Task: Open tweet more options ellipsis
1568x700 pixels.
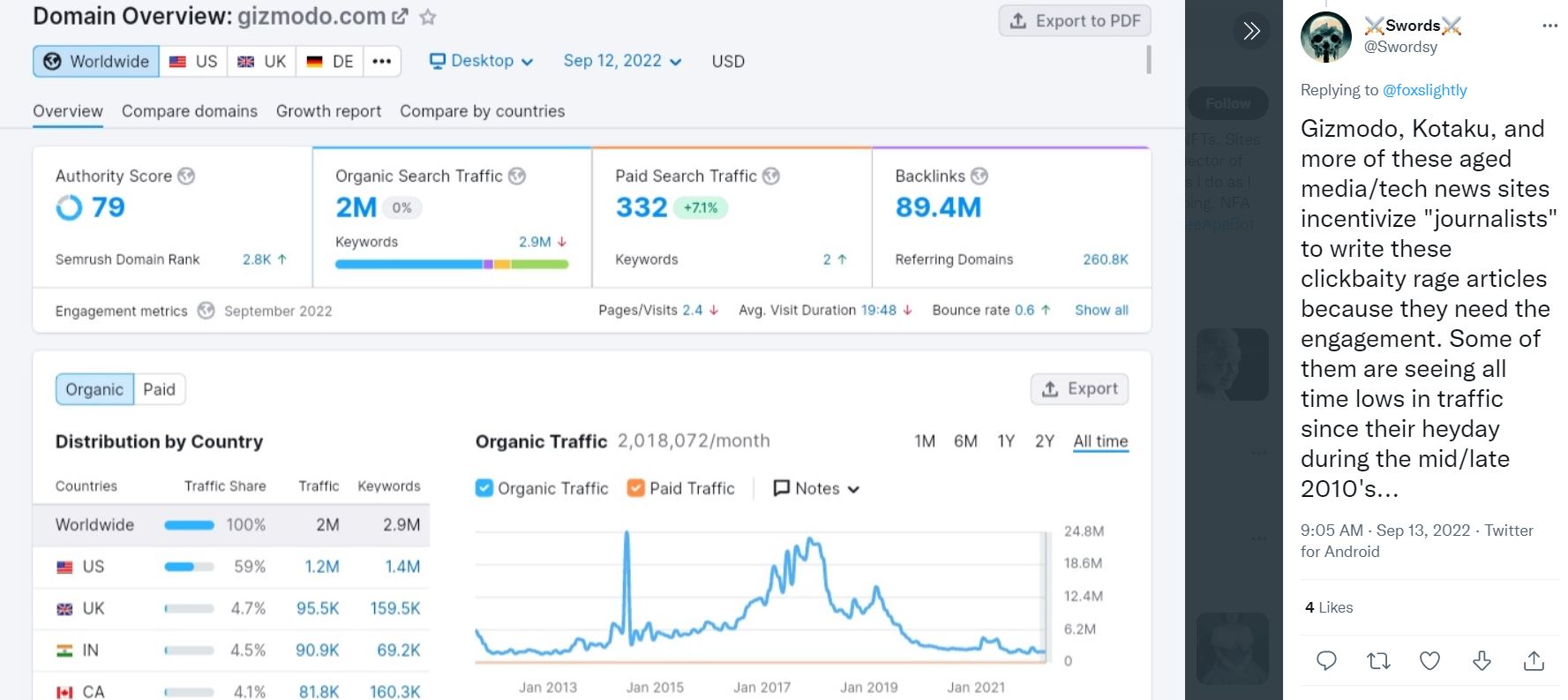Action: 1549,26
